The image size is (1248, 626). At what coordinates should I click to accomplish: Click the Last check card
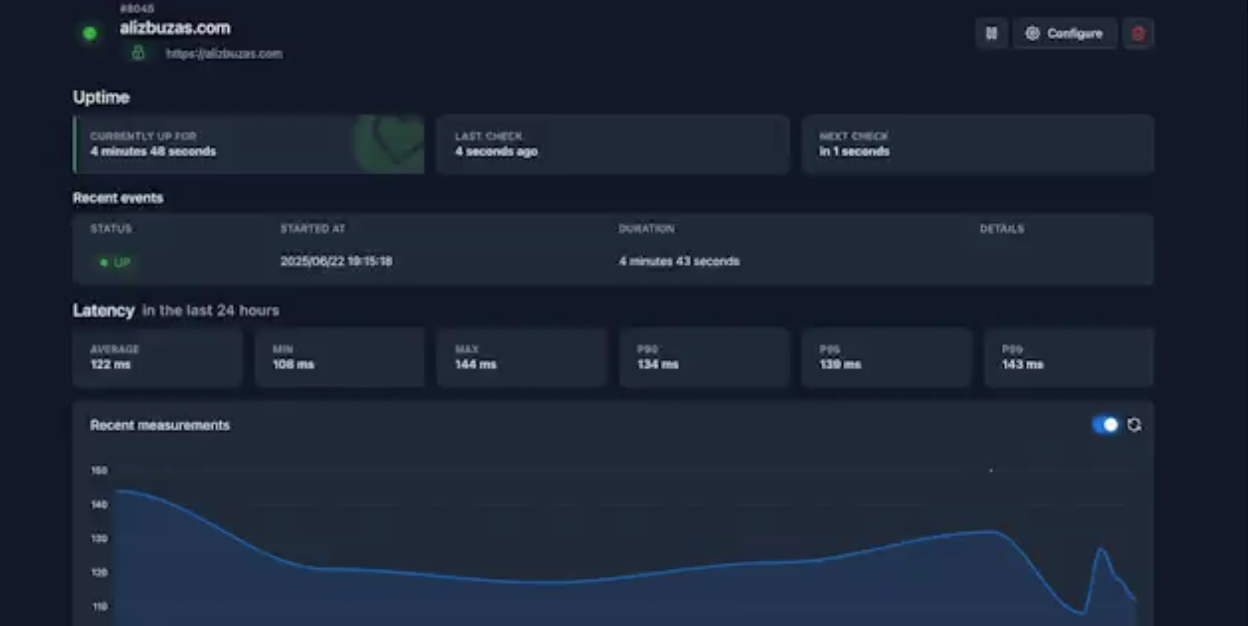click(613, 144)
